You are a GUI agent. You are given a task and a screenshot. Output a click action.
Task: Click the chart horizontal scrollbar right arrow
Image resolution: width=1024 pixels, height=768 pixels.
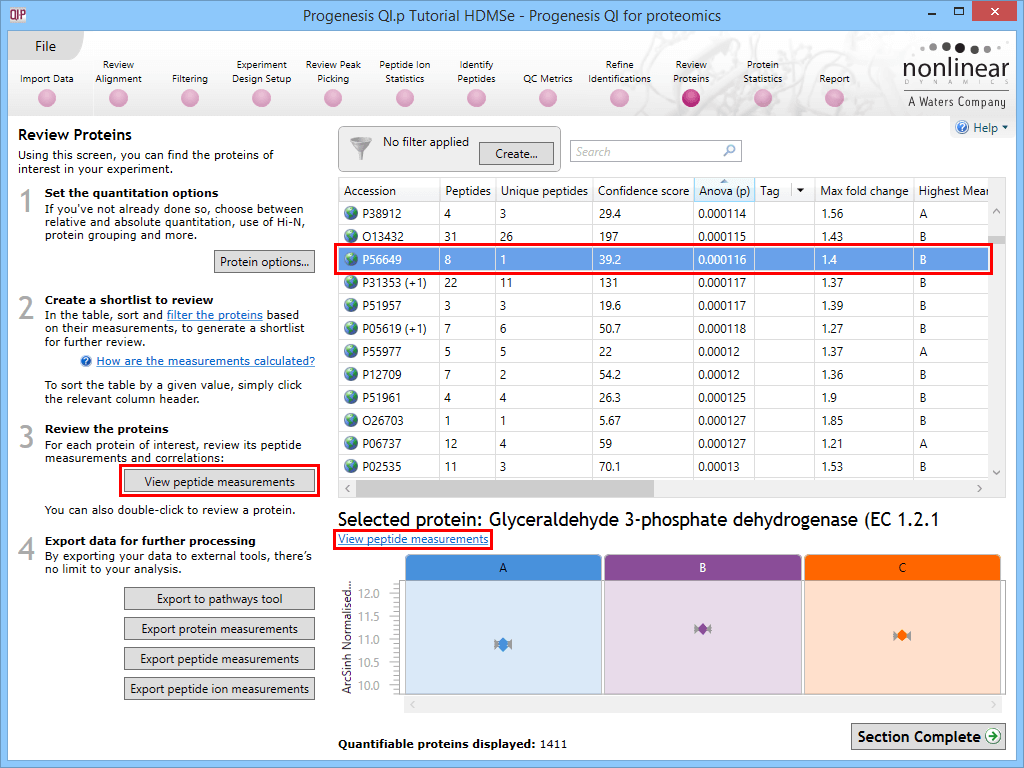point(993,705)
